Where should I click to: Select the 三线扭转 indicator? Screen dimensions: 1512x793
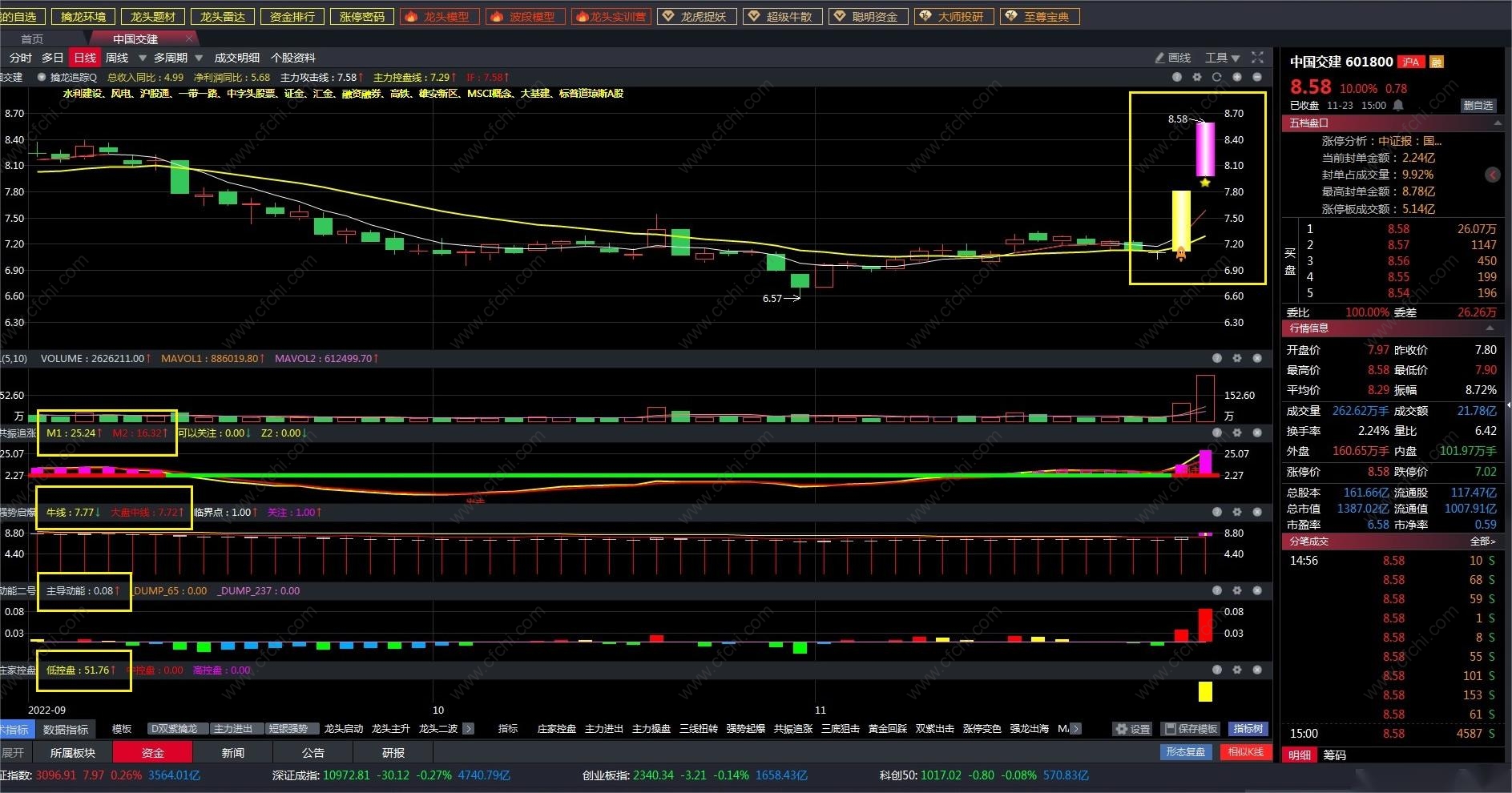699,729
